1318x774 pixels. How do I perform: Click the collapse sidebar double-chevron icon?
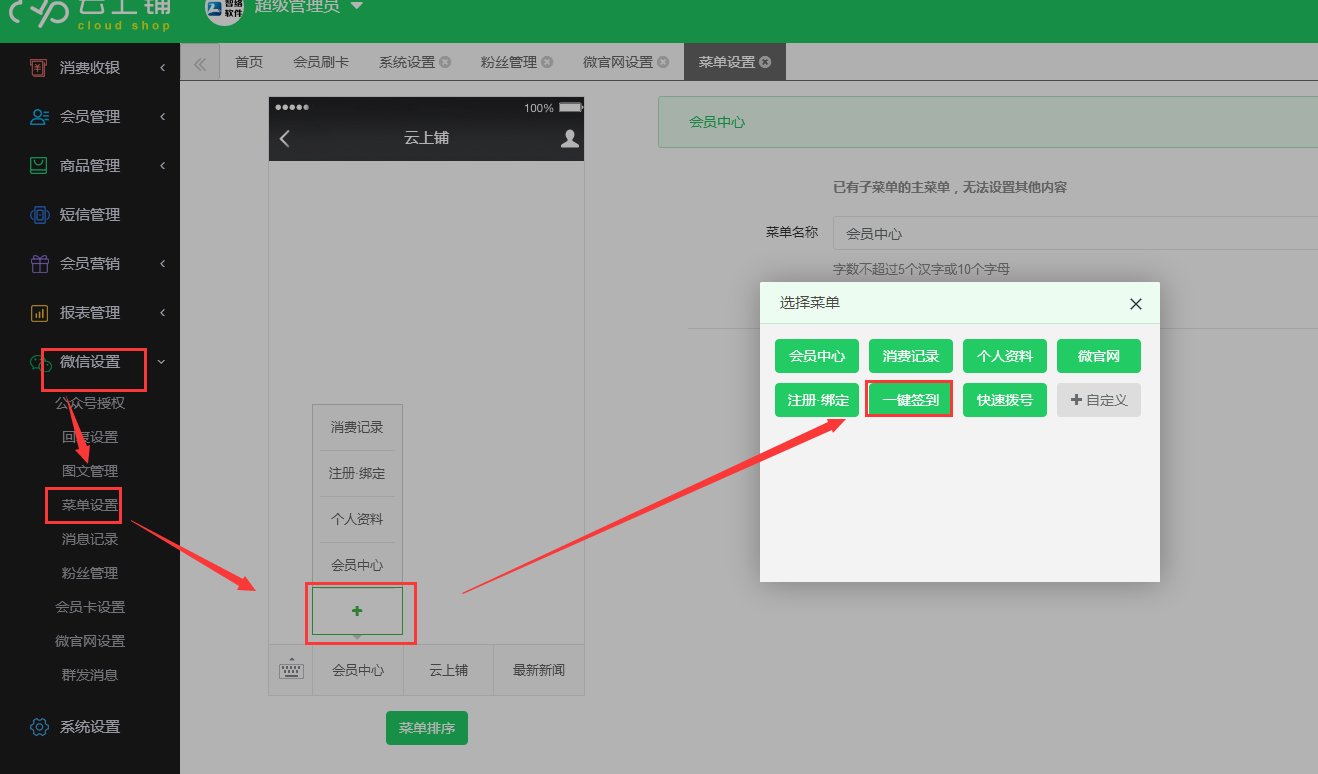click(x=200, y=62)
